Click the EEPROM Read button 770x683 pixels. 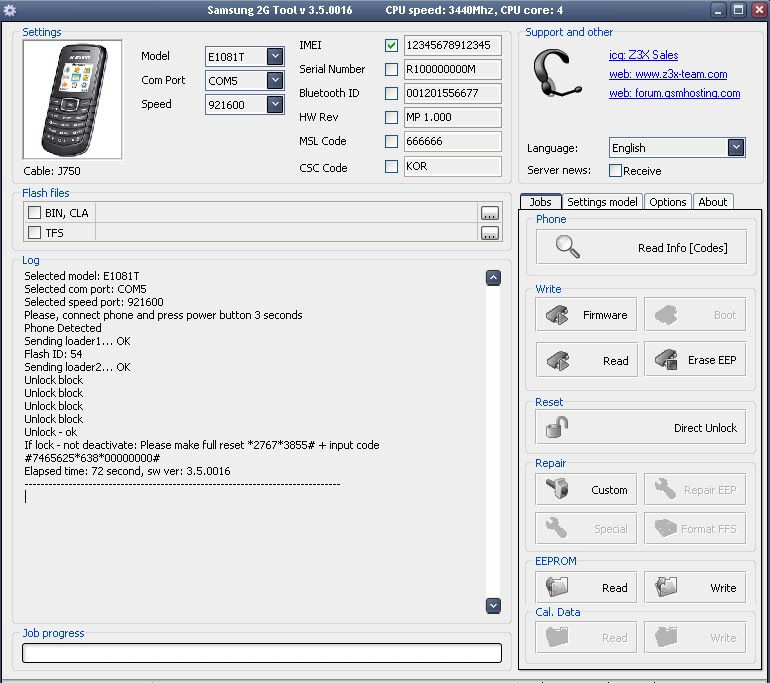click(586, 587)
